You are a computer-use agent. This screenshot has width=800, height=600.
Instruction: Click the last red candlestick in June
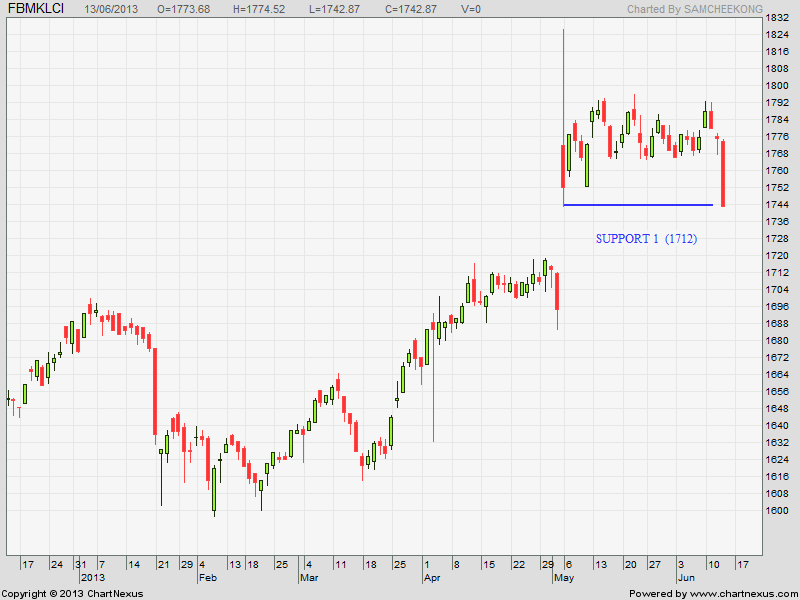tap(723, 173)
